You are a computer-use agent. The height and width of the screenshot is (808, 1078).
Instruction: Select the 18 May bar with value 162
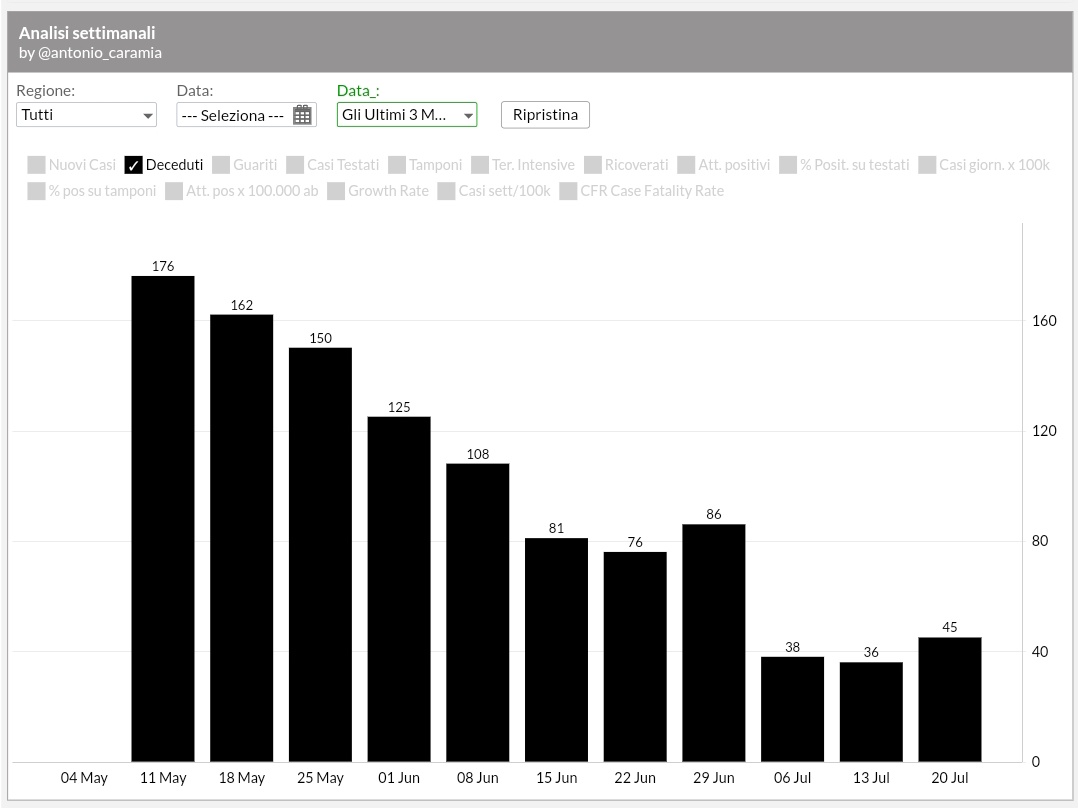pyautogui.click(x=241, y=538)
